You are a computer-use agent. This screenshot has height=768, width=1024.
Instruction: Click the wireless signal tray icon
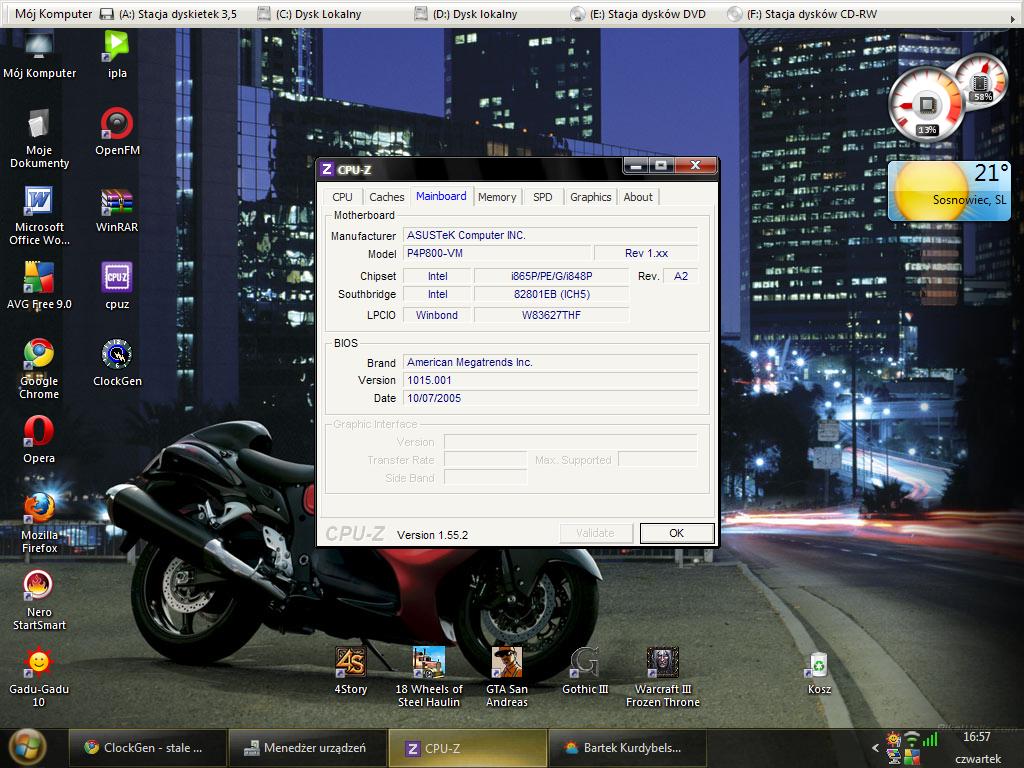[x=912, y=739]
